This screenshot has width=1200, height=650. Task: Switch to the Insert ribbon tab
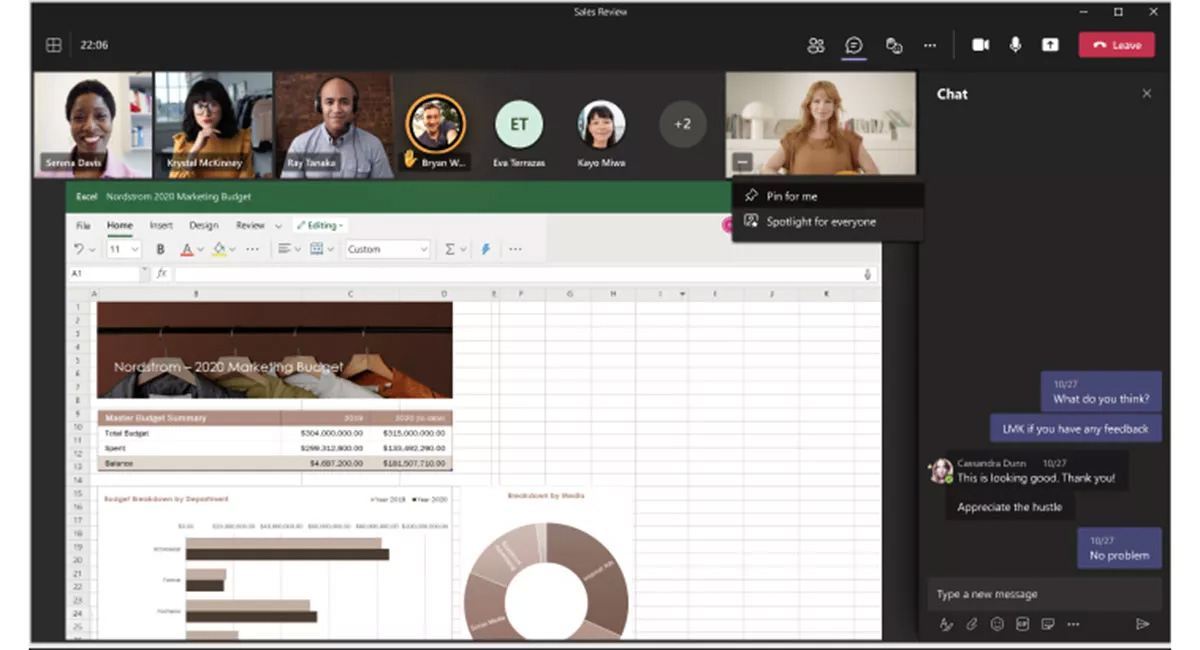[161, 226]
